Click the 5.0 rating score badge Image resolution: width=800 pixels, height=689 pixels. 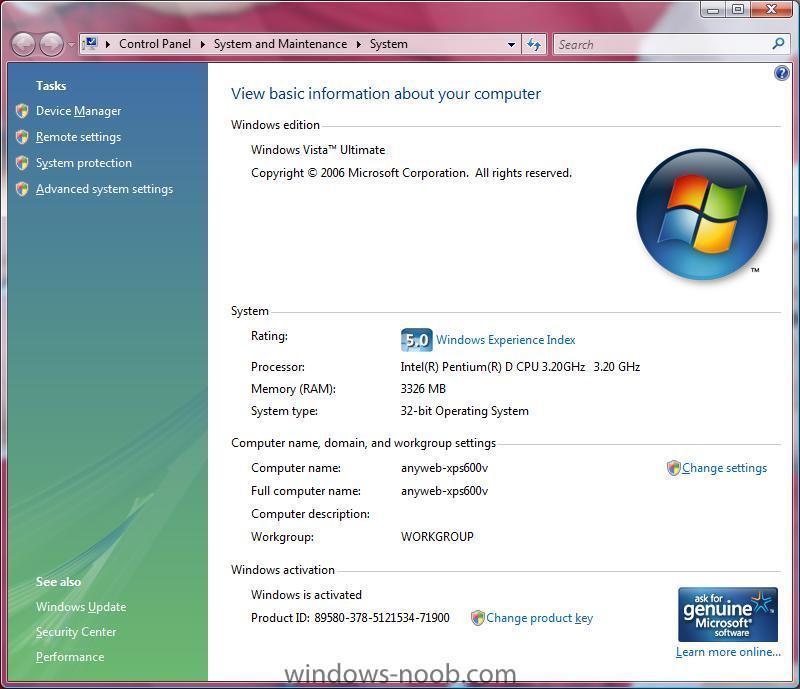coord(416,340)
